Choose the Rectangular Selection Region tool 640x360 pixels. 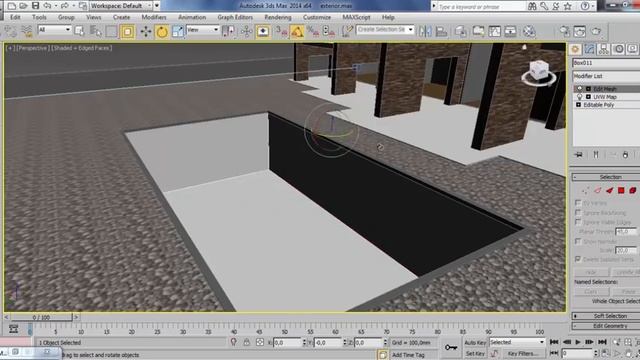click(x=111, y=31)
